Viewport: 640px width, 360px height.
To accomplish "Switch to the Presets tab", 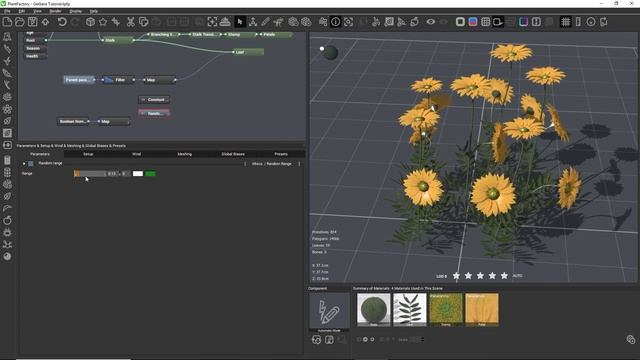I will (x=281, y=154).
